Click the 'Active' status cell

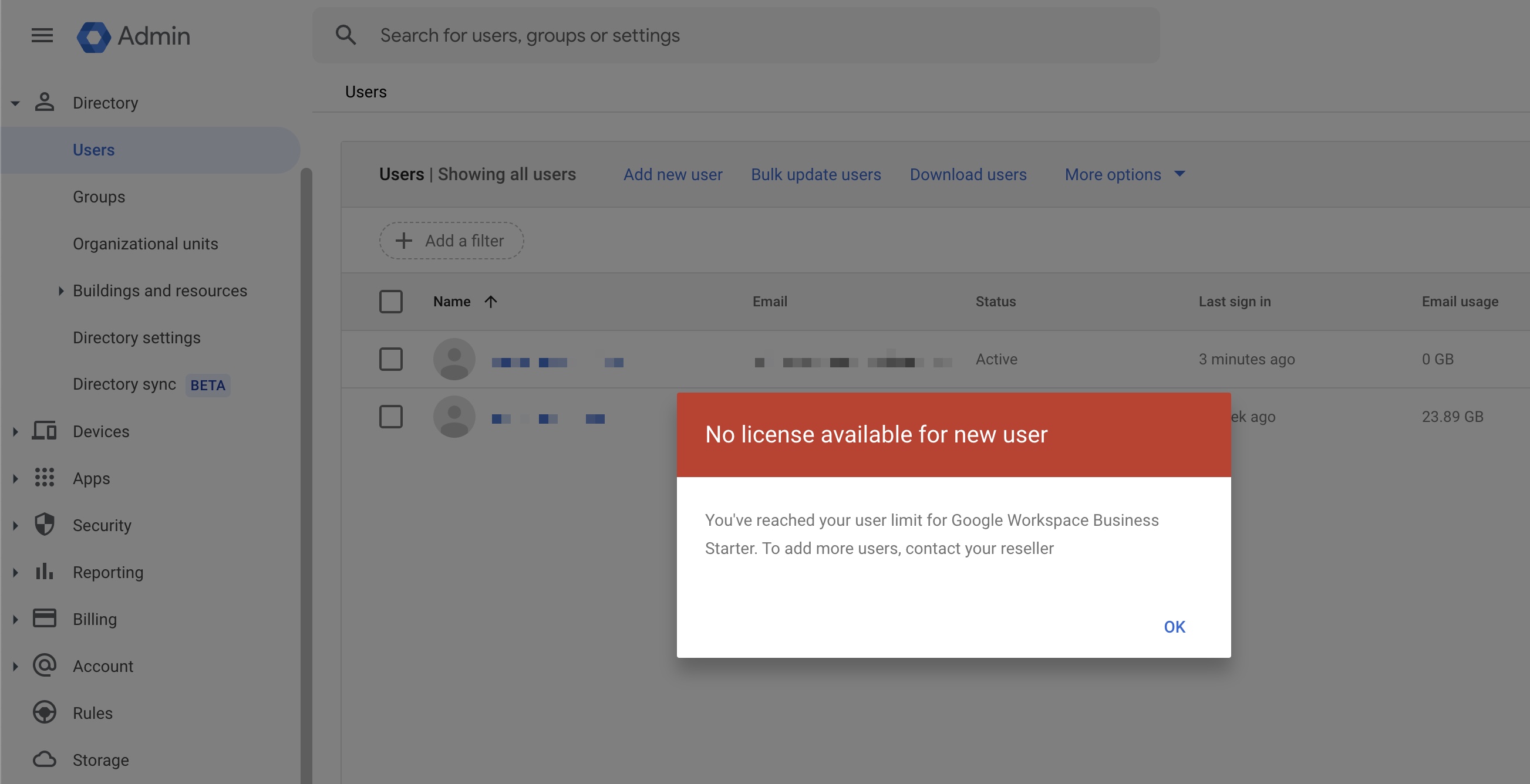tap(996, 359)
